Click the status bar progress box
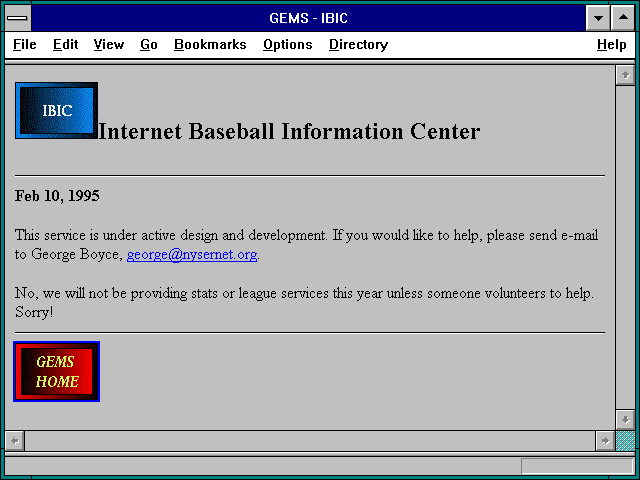 click(577, 466)
